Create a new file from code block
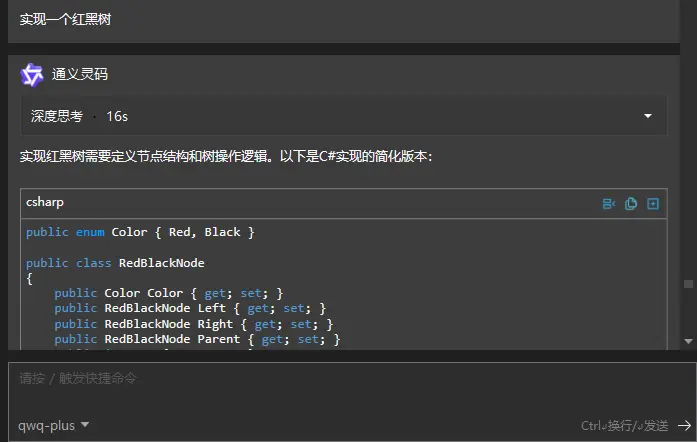 [653, 203]
